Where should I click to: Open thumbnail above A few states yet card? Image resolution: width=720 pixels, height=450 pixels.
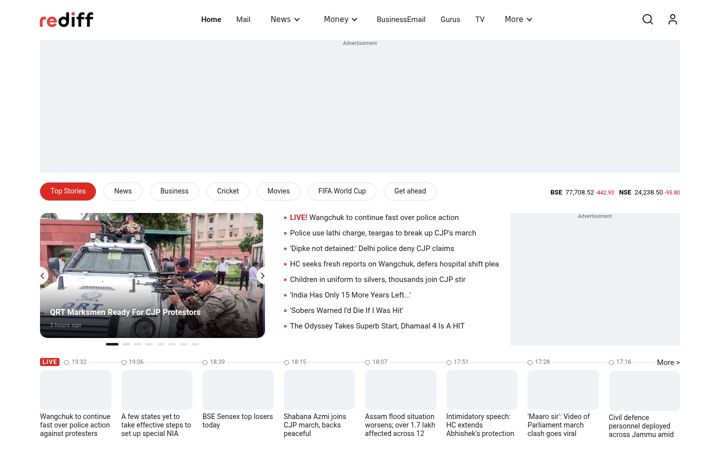pyautogui.click(x=157, y=390)
